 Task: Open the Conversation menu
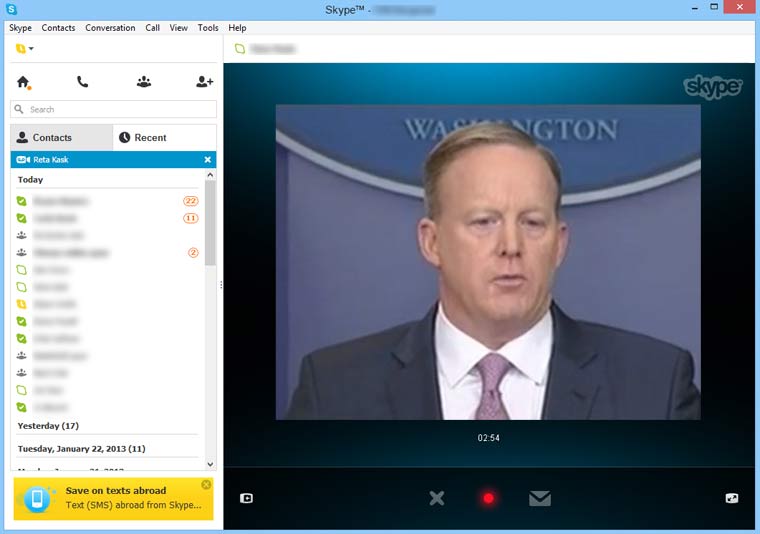pos(110,28)
